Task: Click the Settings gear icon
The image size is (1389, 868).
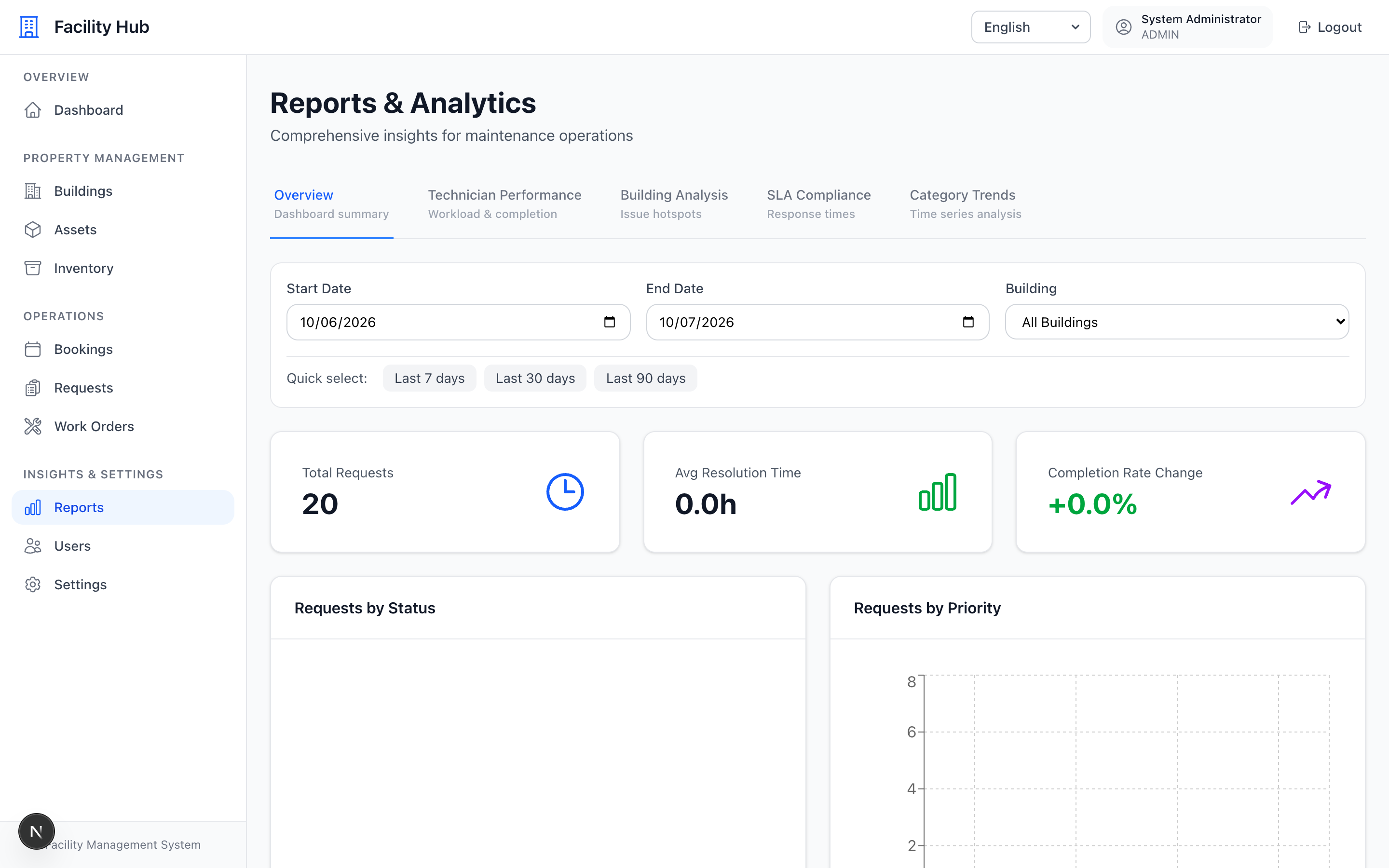Action: click(33, 584)
